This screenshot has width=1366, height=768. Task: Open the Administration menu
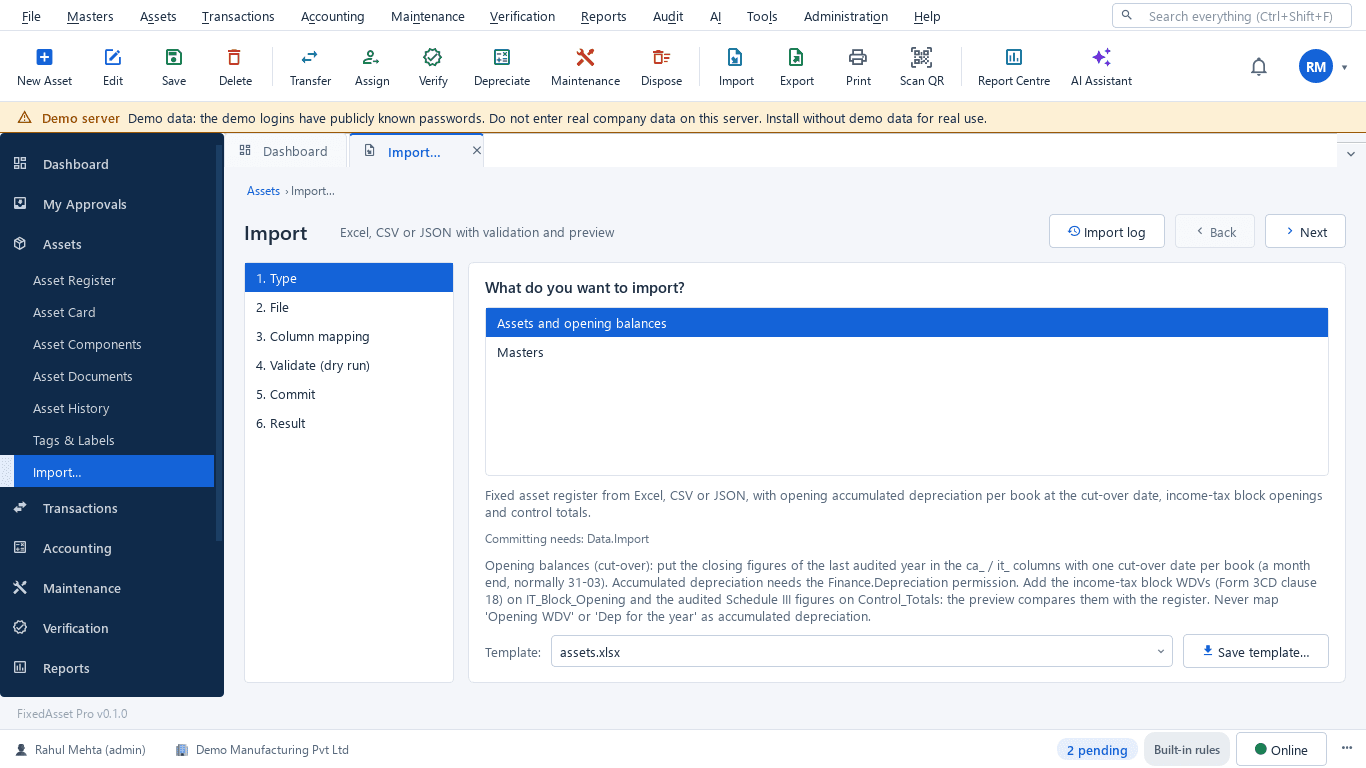[x=846, y=16]
